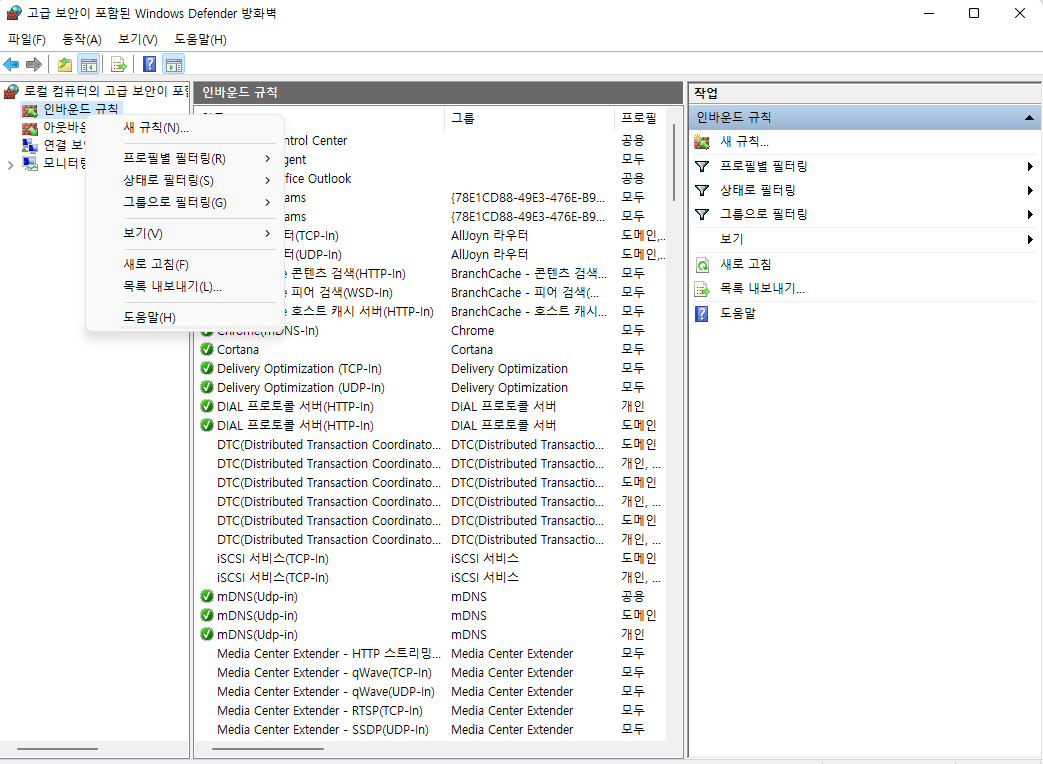
Task: Click the rule list vertical scrollbar
Action: (x=674, y=163)
